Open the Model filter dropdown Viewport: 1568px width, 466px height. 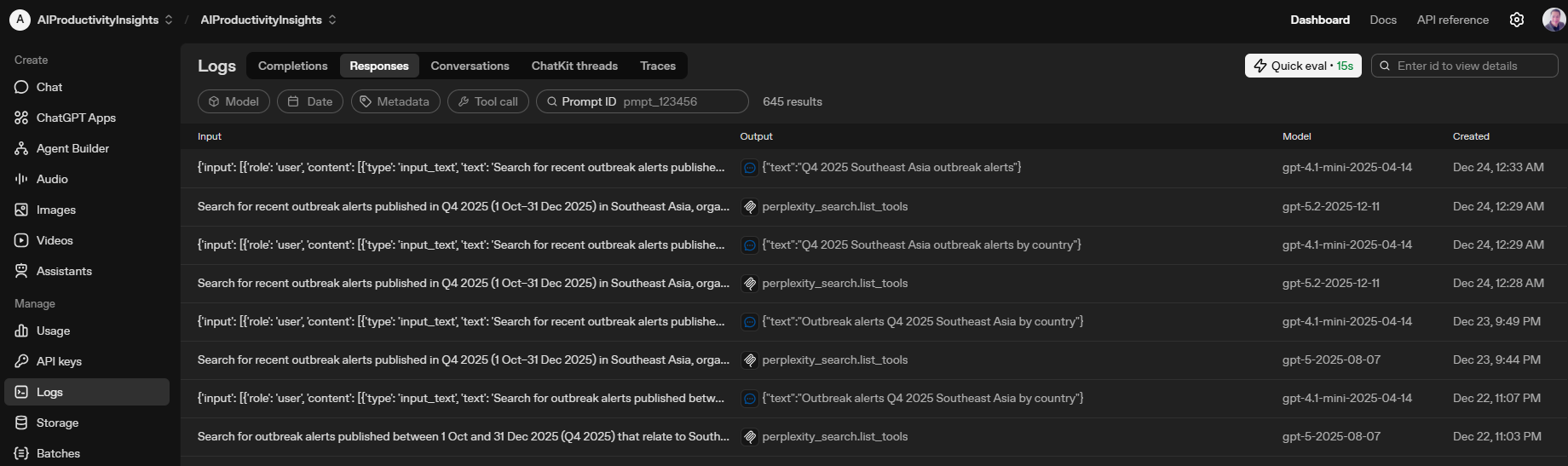233,101
